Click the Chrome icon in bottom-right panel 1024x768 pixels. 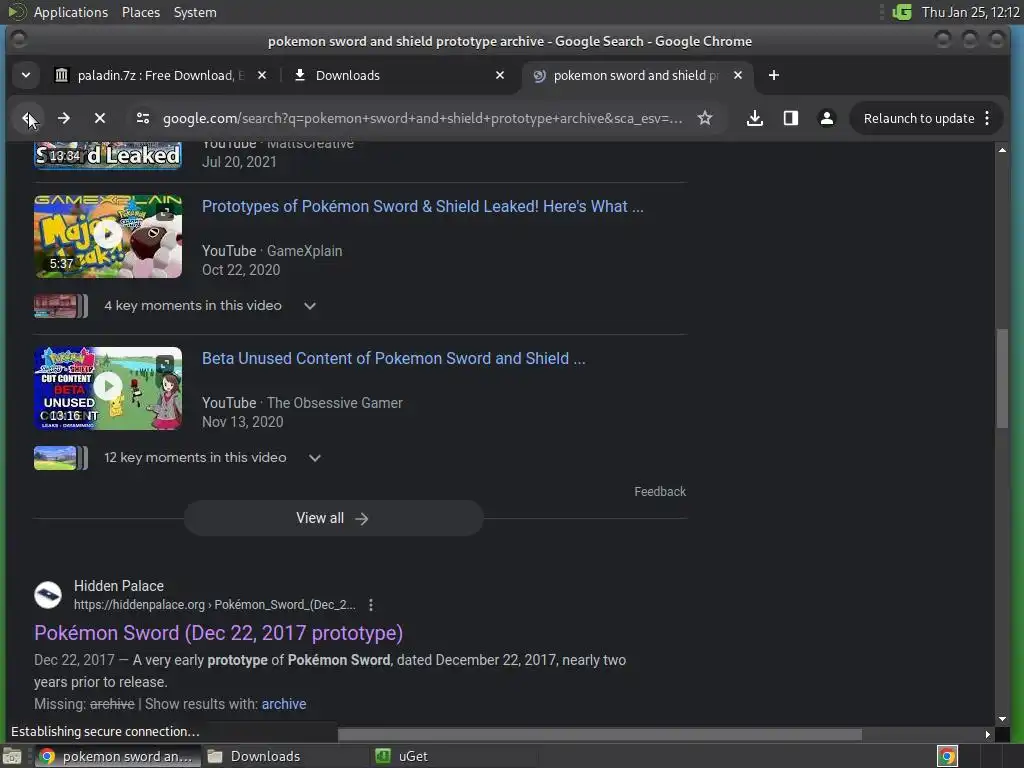click(x=947, y=756)
